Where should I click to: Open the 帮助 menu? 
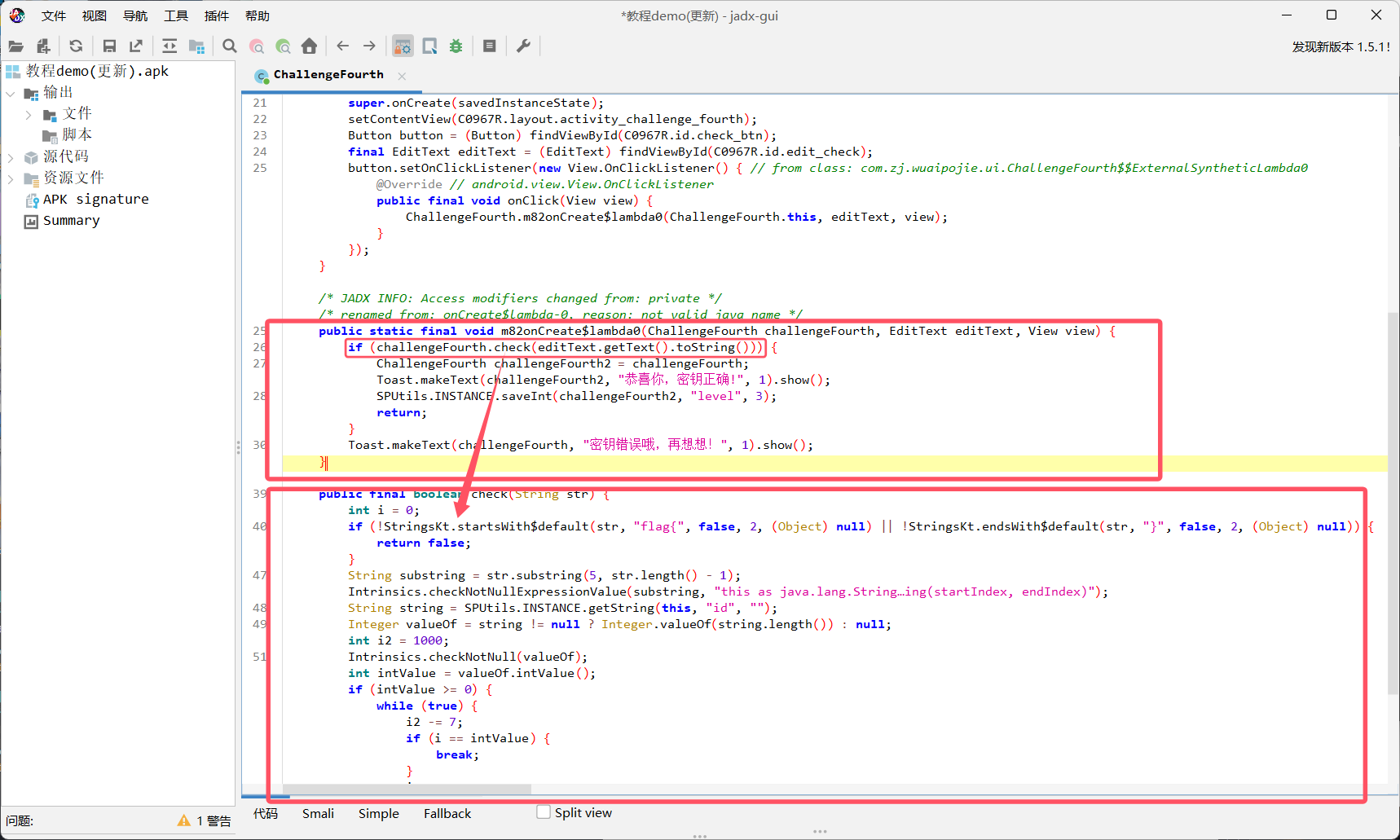point(258,15)
